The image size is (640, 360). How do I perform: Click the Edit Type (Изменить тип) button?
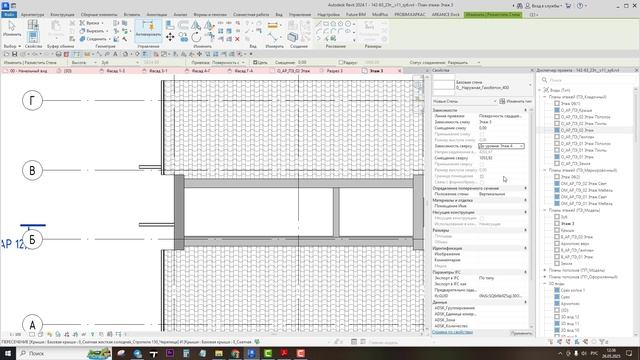[516, 101]
